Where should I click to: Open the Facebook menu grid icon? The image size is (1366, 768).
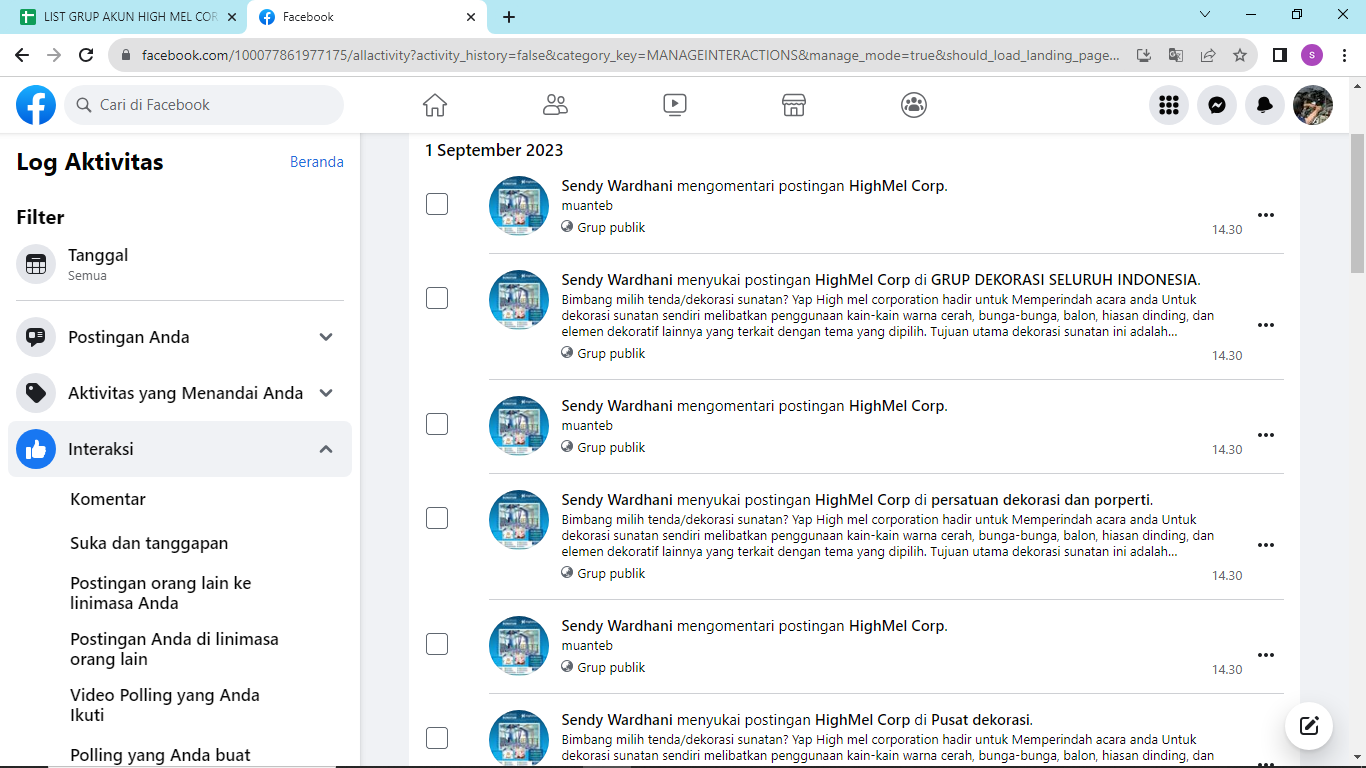1169,105
